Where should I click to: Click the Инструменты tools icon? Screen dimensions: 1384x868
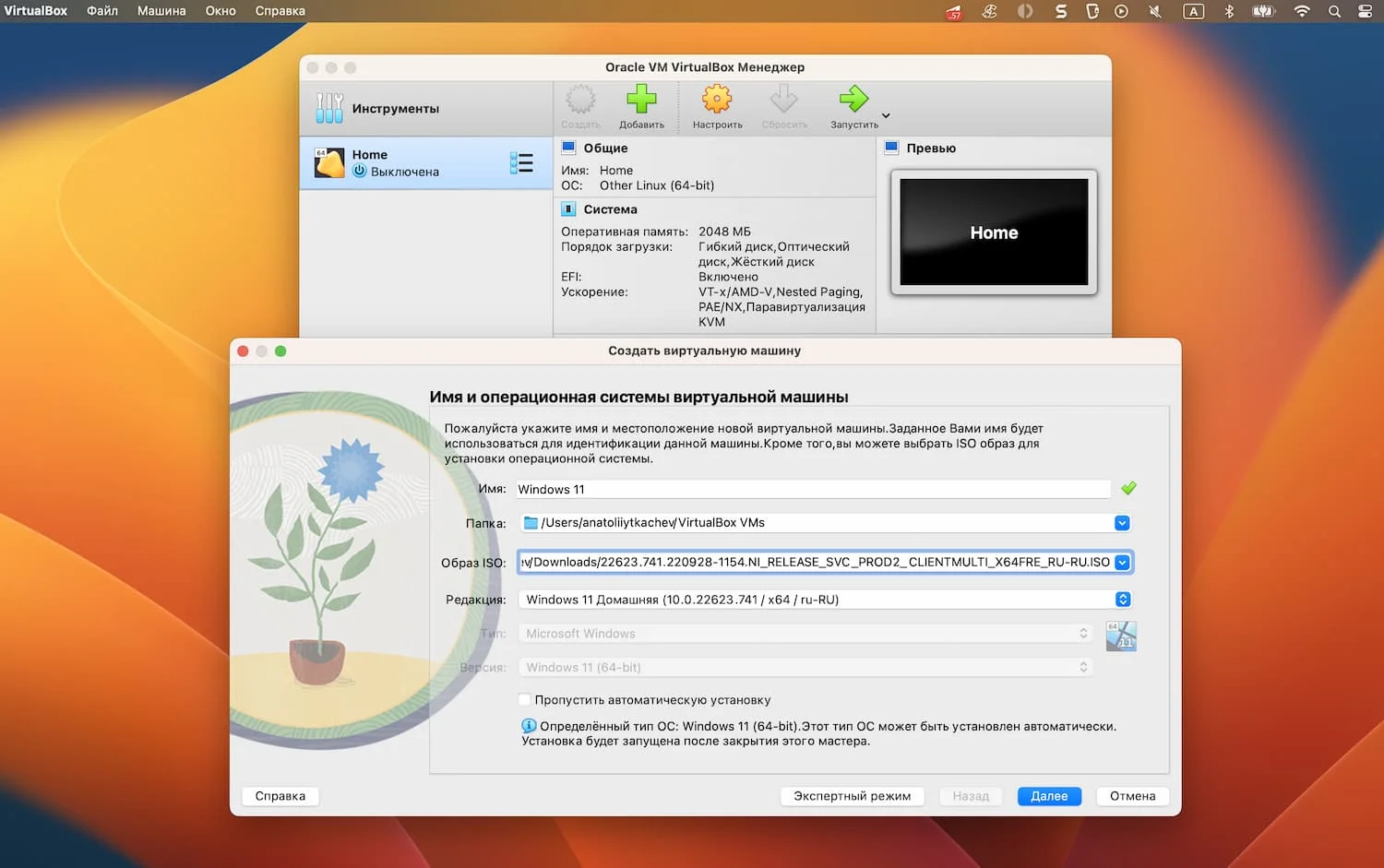[x=329, y=108]
